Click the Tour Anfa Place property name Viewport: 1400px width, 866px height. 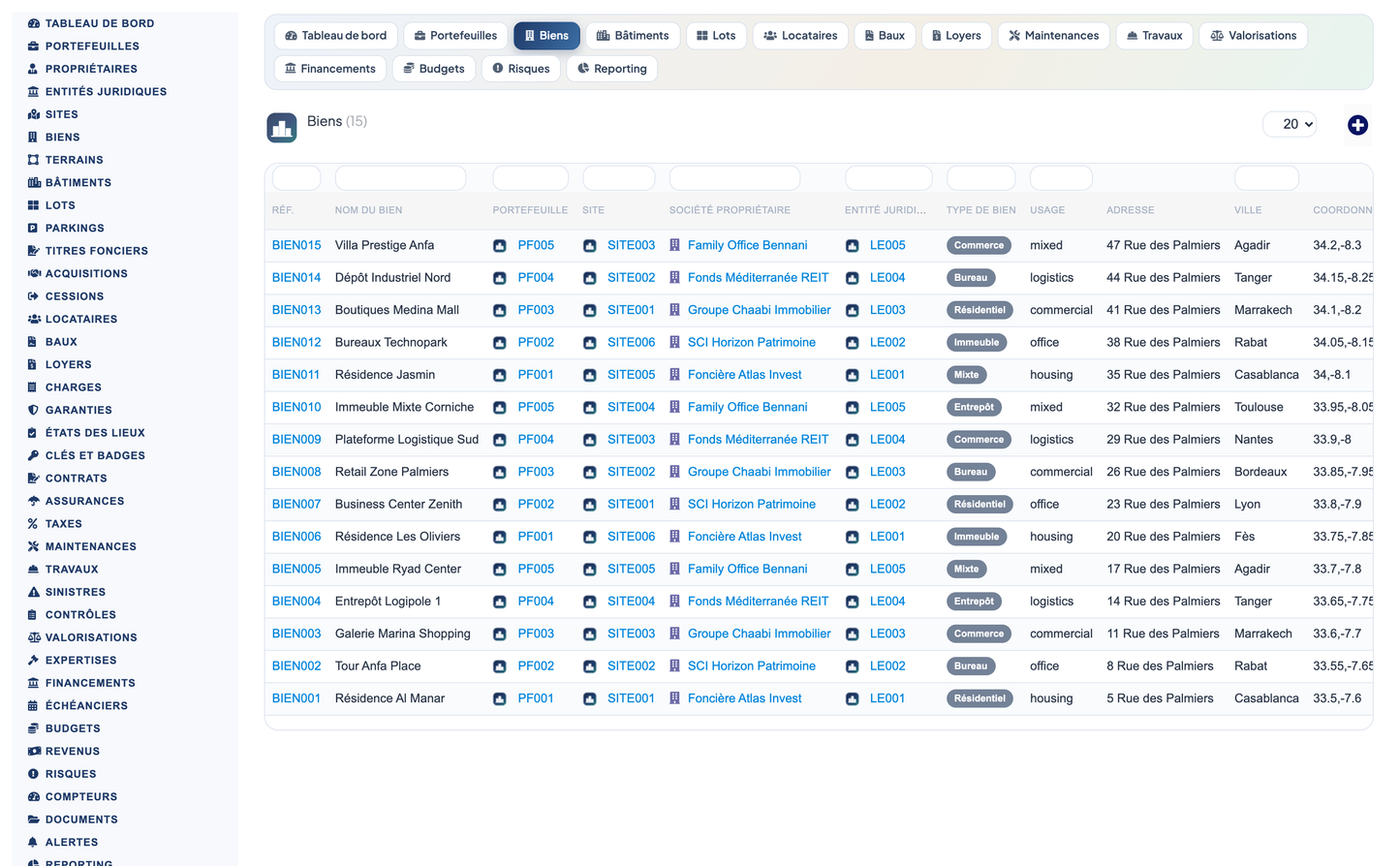(x=378, y=666)
